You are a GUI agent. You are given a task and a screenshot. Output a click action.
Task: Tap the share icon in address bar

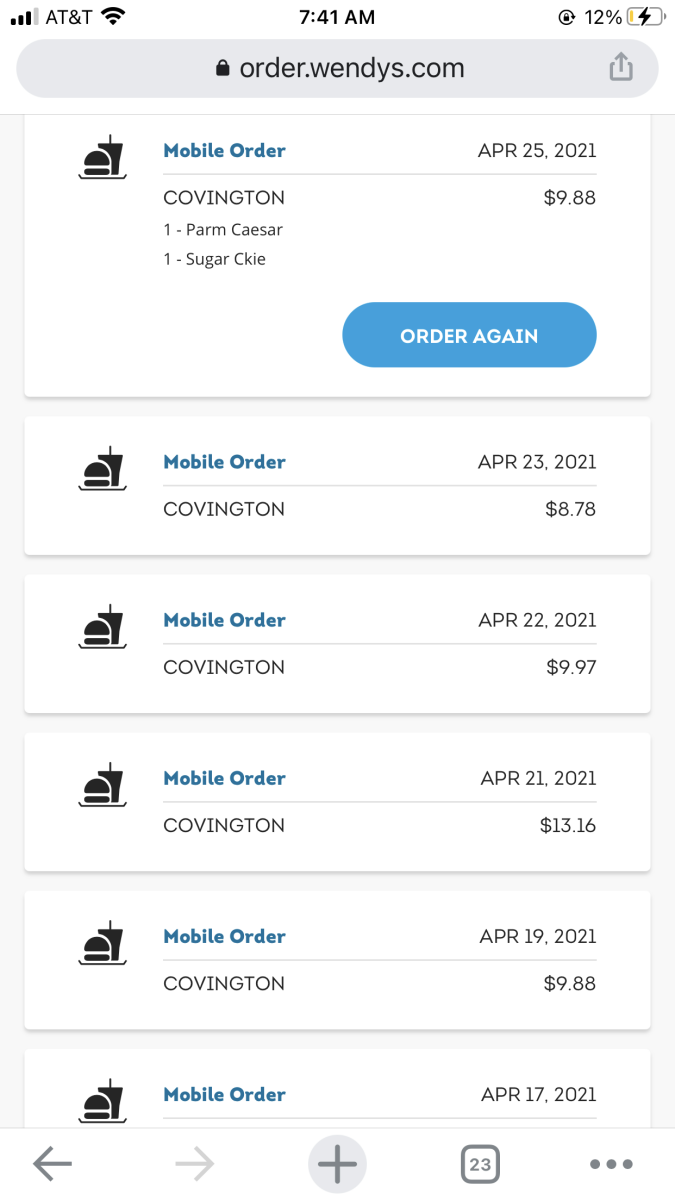tap(621, 68)
